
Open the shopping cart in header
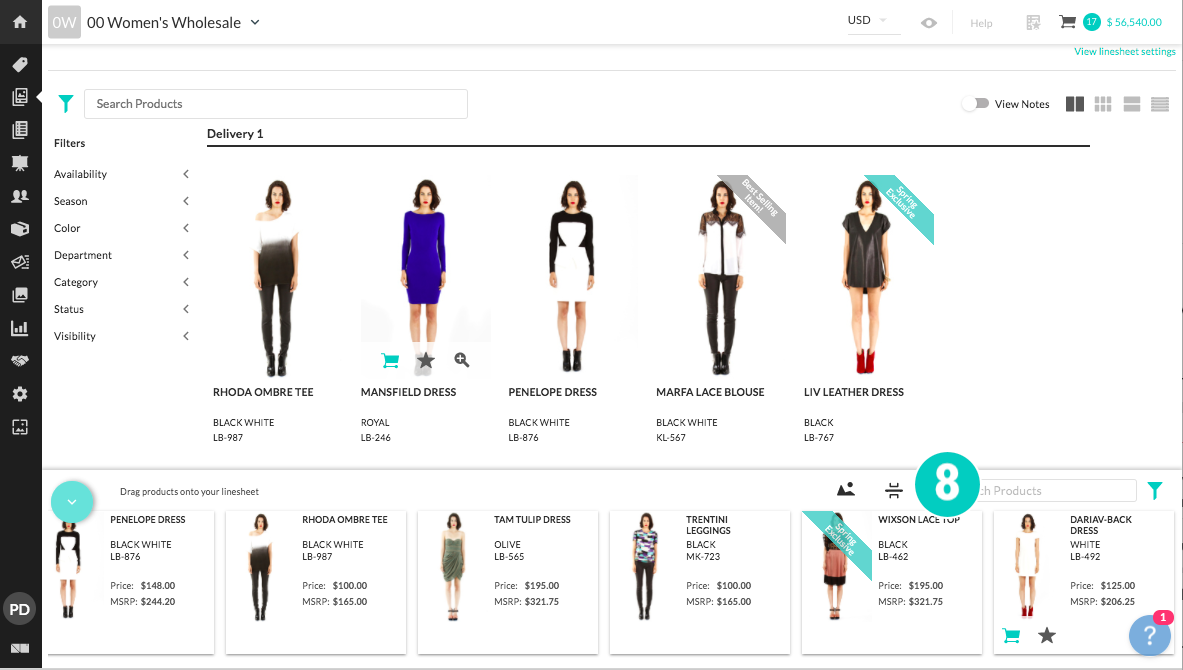(x=1067, y=22)
